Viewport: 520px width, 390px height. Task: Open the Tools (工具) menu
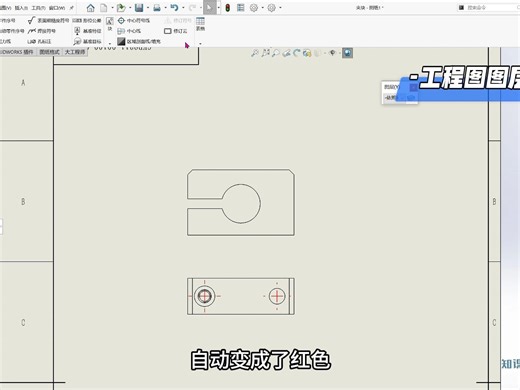[38, 8]
